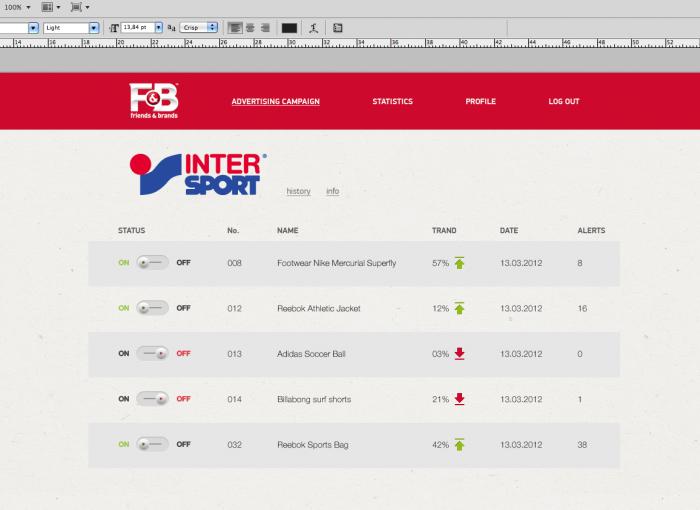Click the ALERTS column header
700x510 pixels.
point(591,230)
